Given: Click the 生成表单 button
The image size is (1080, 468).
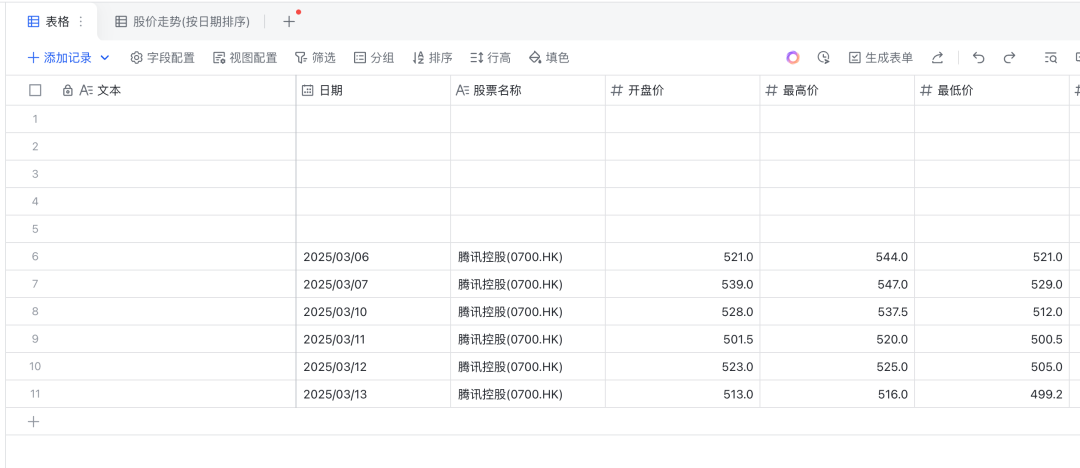Looking at the screenshot, I should [x=881, y=58].
